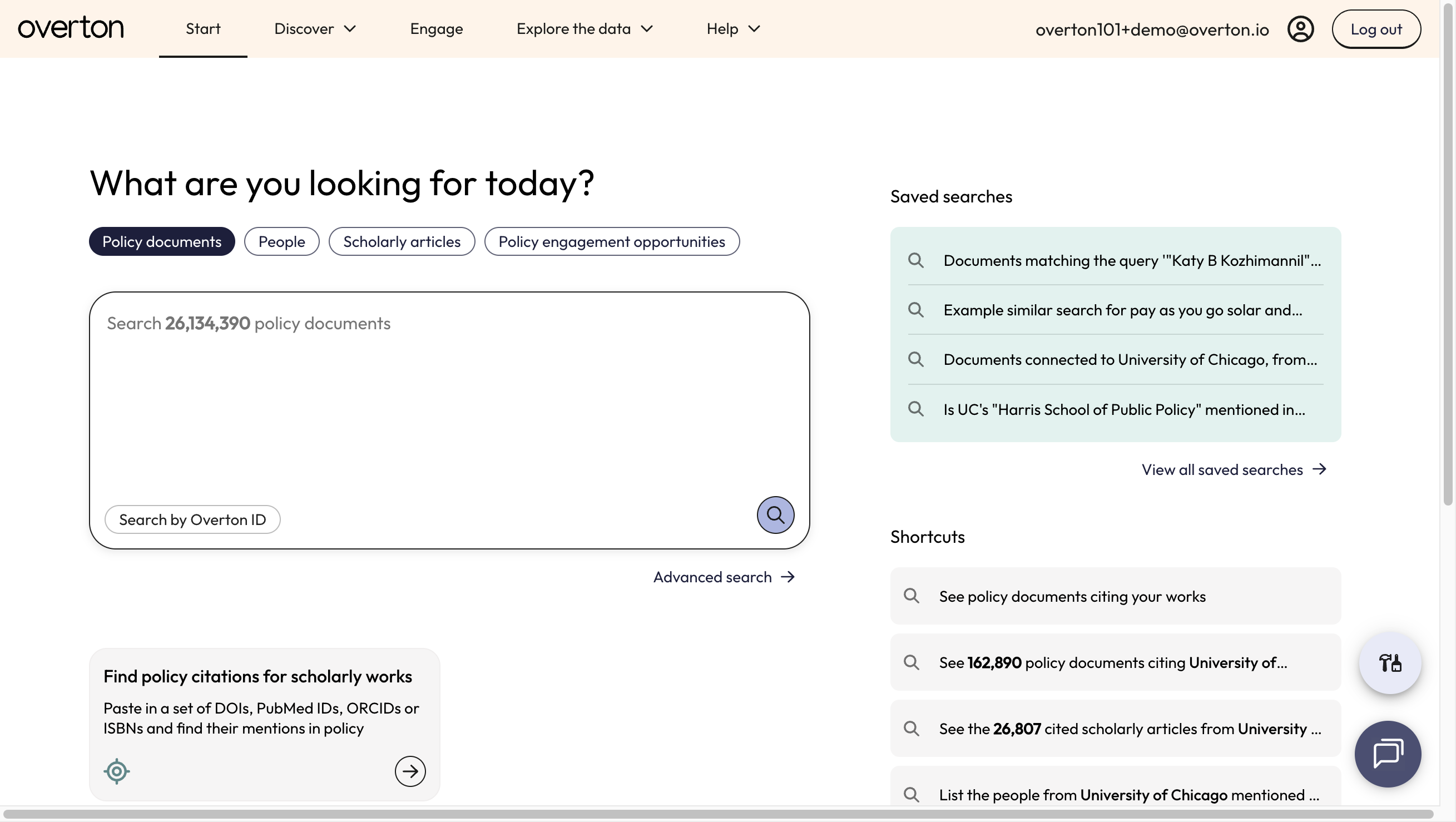Open the chat support bubble
Viewport: 1456px width, 822px height.
click(x=1388, y=754)
